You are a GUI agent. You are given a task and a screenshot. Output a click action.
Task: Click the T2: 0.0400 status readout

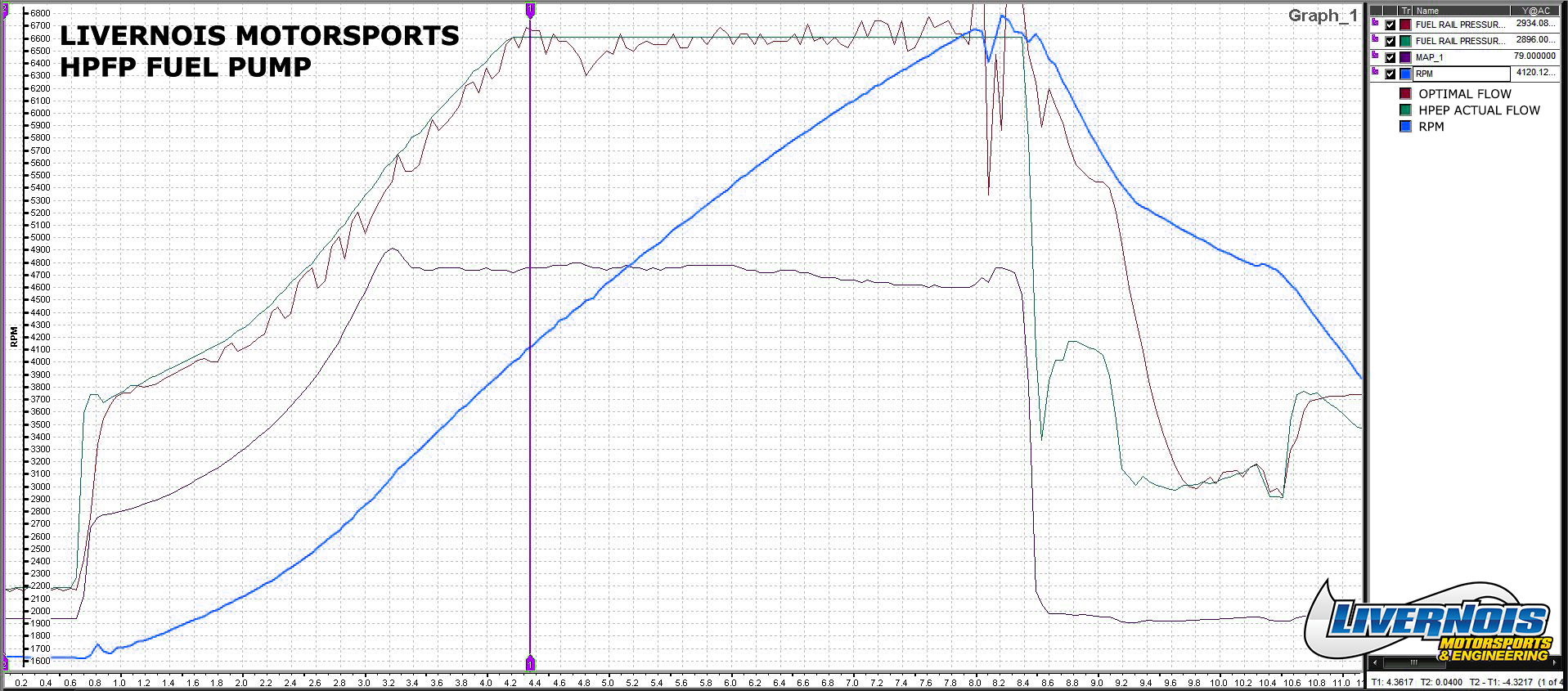click(x=1440, y=682)
